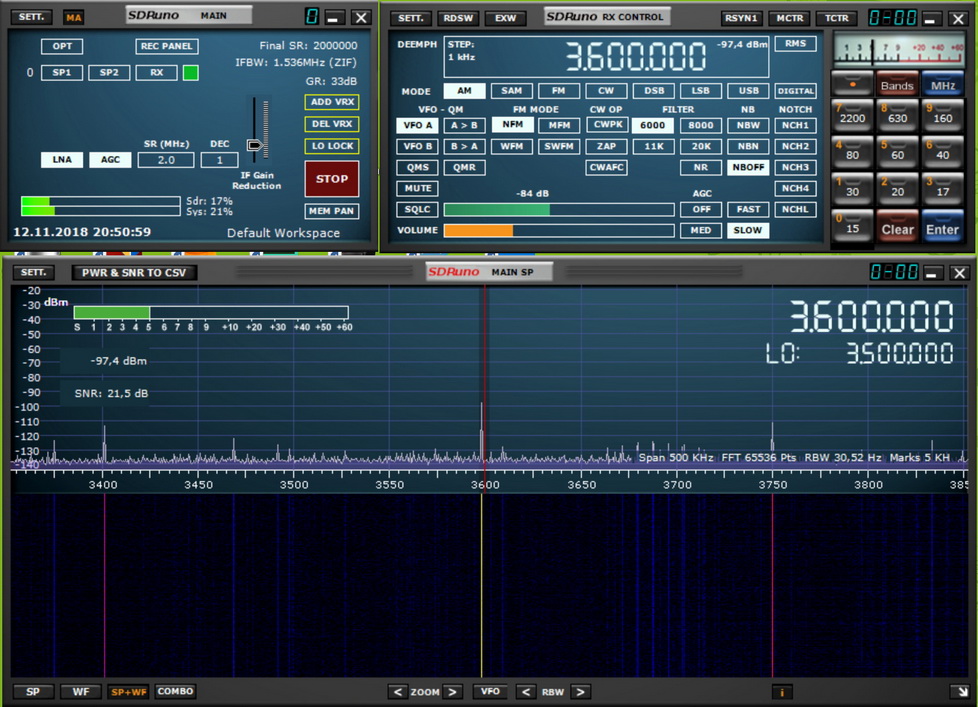
Task: Click PWR & SNR TO CSV button
Action: pyautogui.click(x=133, y=272)
